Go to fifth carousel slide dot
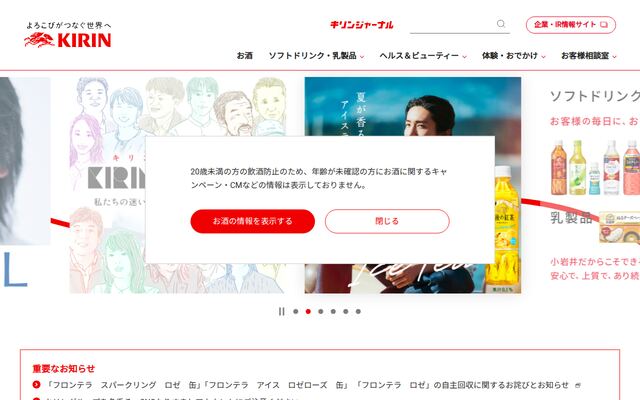640x400 pixels. (346, 311)
